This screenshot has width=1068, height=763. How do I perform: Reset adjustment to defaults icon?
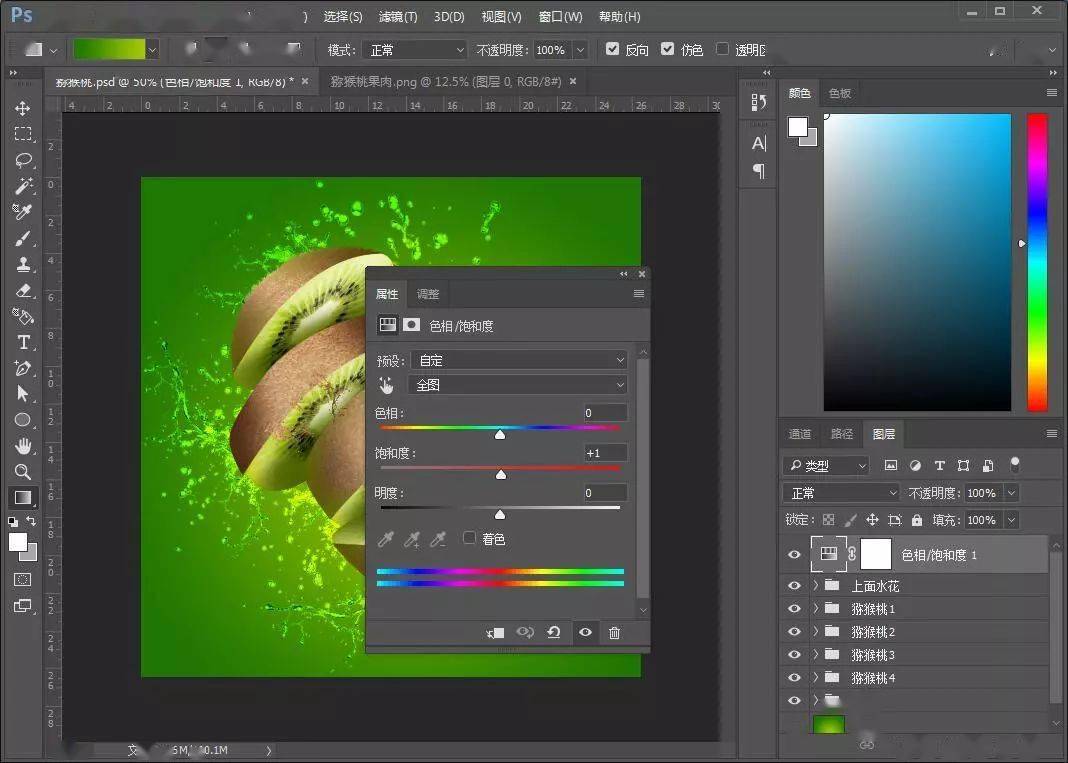click(x=553, y=633)
